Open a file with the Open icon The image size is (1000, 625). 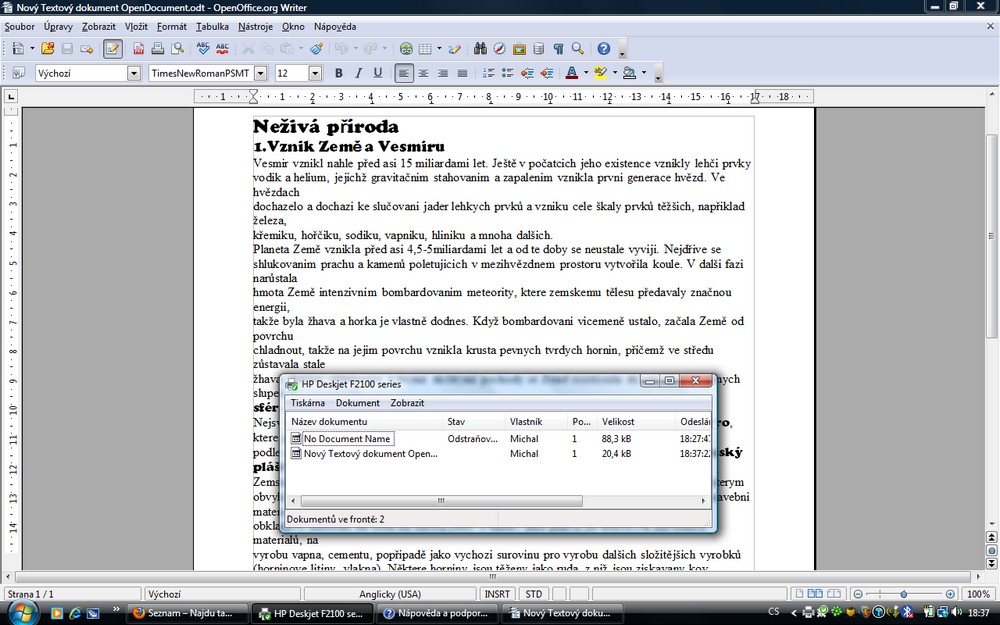[x=47, y=48]
